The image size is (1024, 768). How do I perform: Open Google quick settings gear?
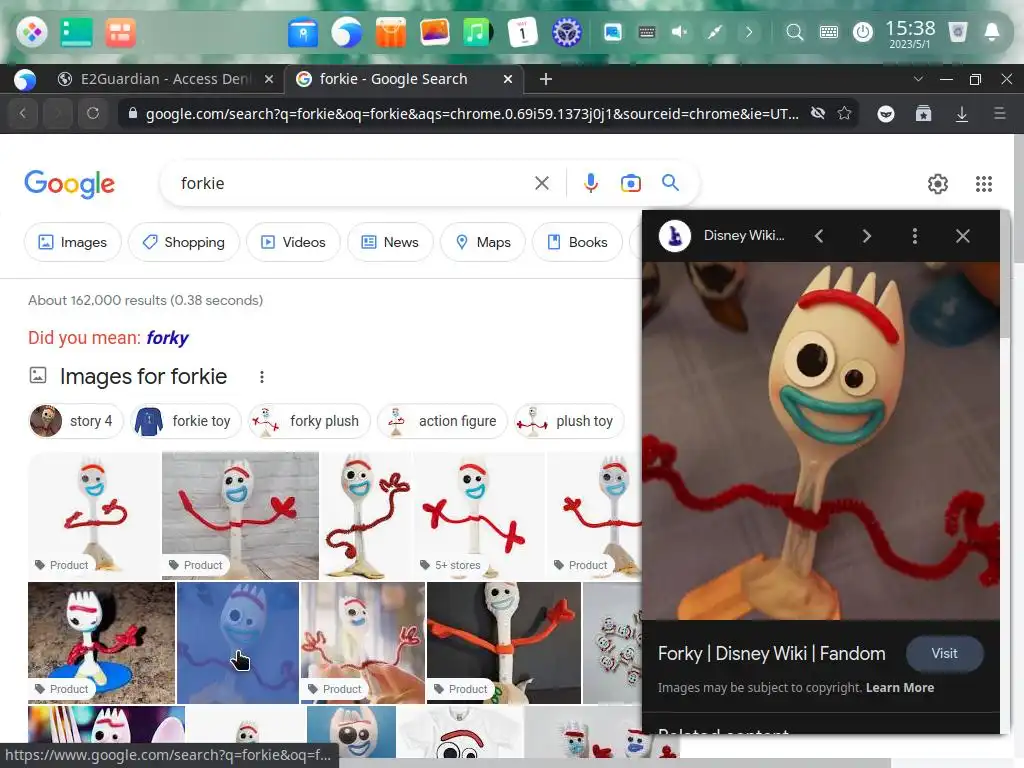(x=938, y=184)
